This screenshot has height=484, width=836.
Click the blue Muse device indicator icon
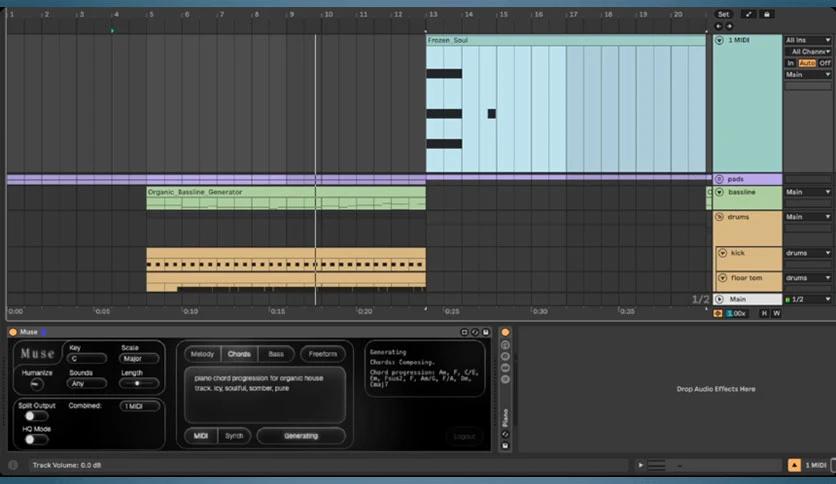coord(44,332)
